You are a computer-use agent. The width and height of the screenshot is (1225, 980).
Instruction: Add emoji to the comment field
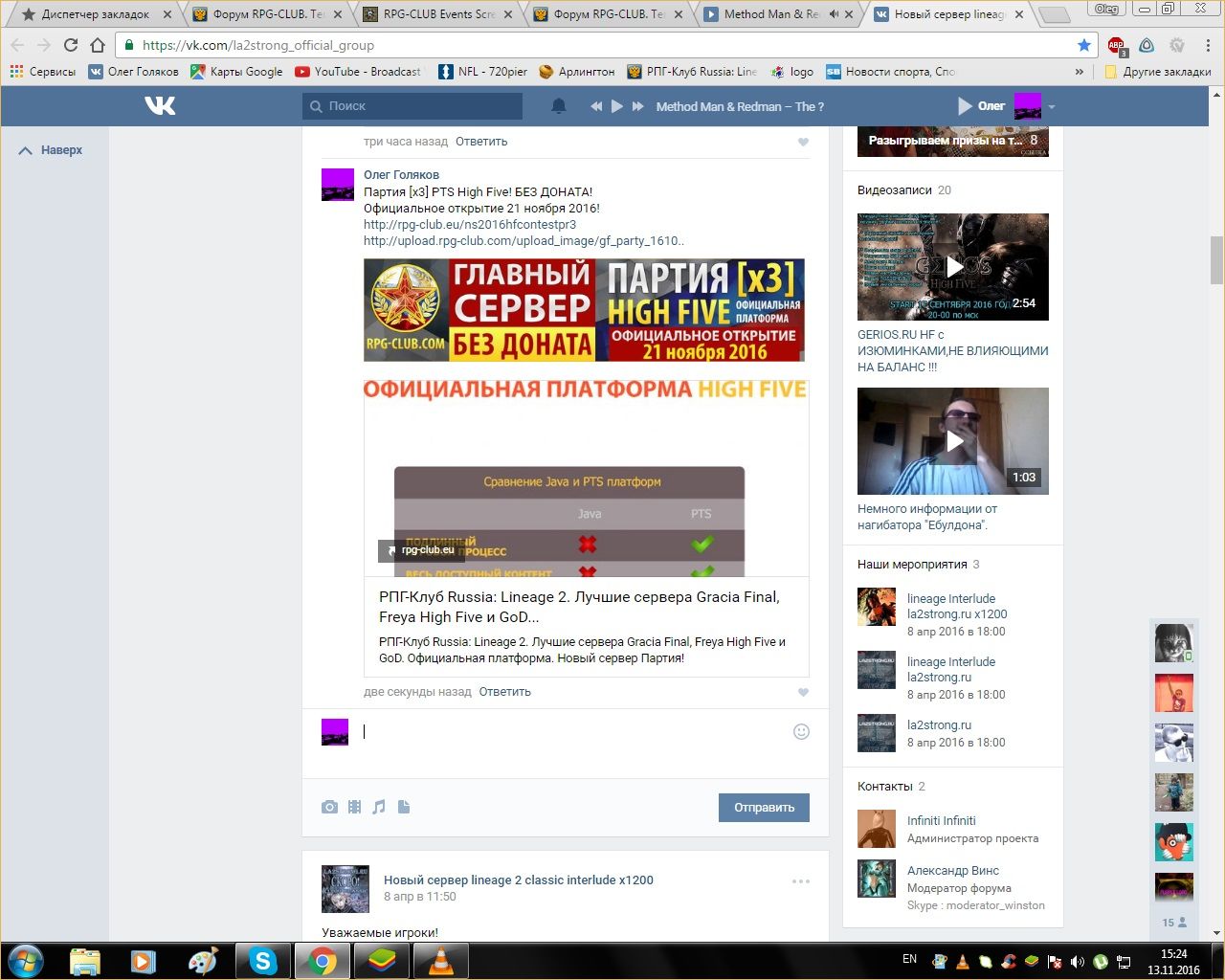pos(802,732)
